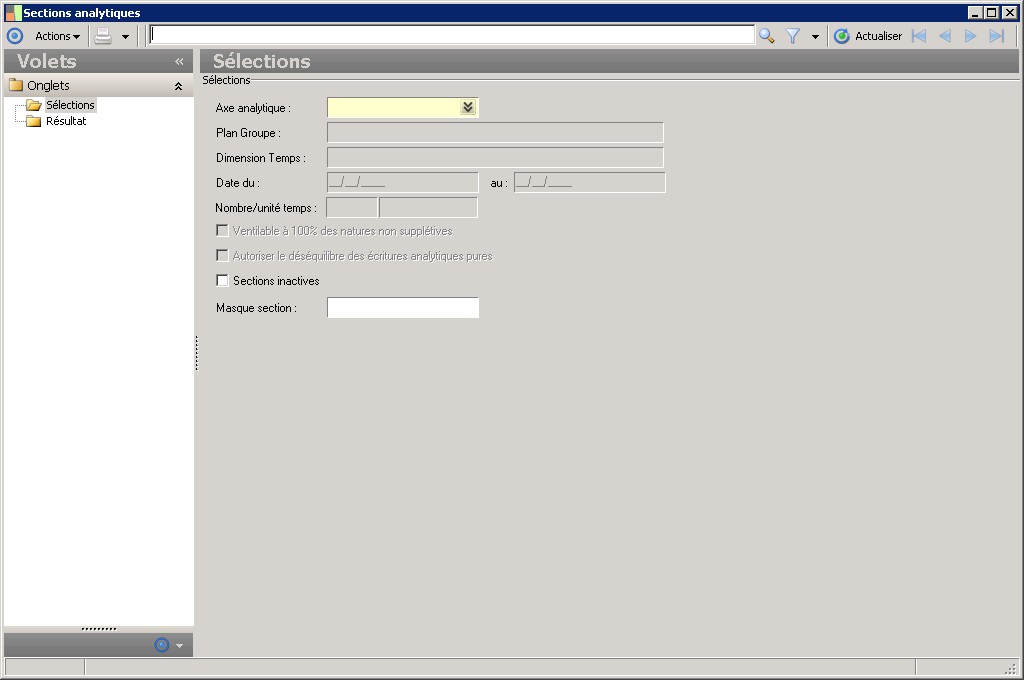The image size is (1024, 680).
Task: Click the Sélections open folder icon
Action: pos(34,105)
